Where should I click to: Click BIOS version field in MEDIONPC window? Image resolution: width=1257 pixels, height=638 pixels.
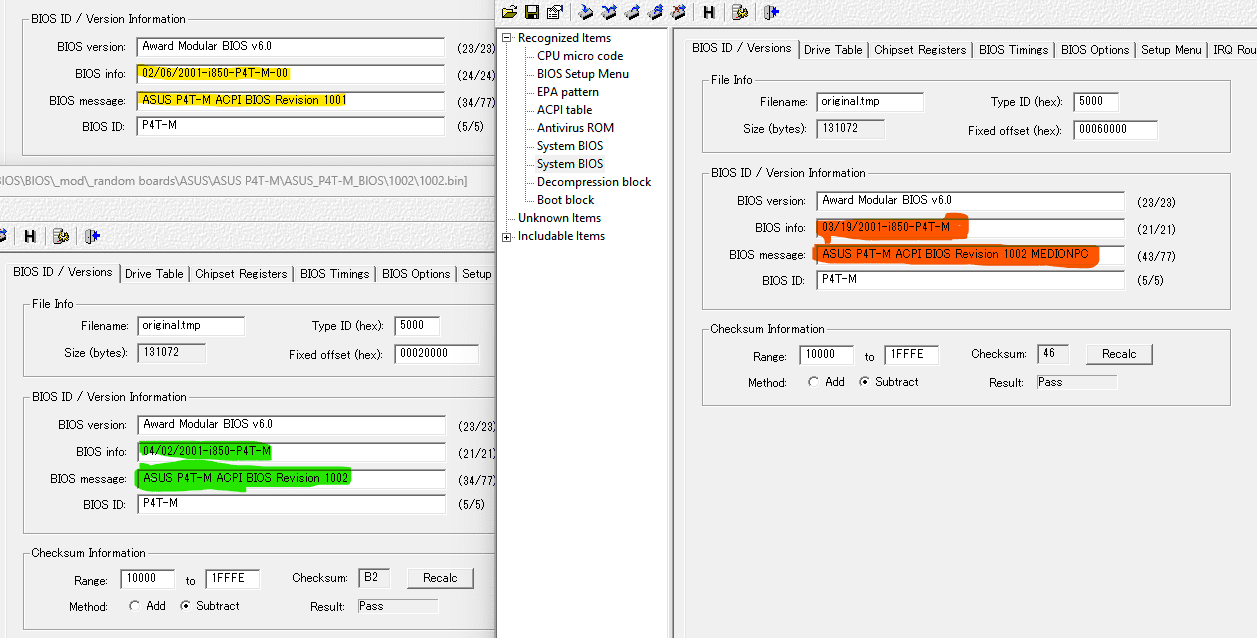pos(970,201)
